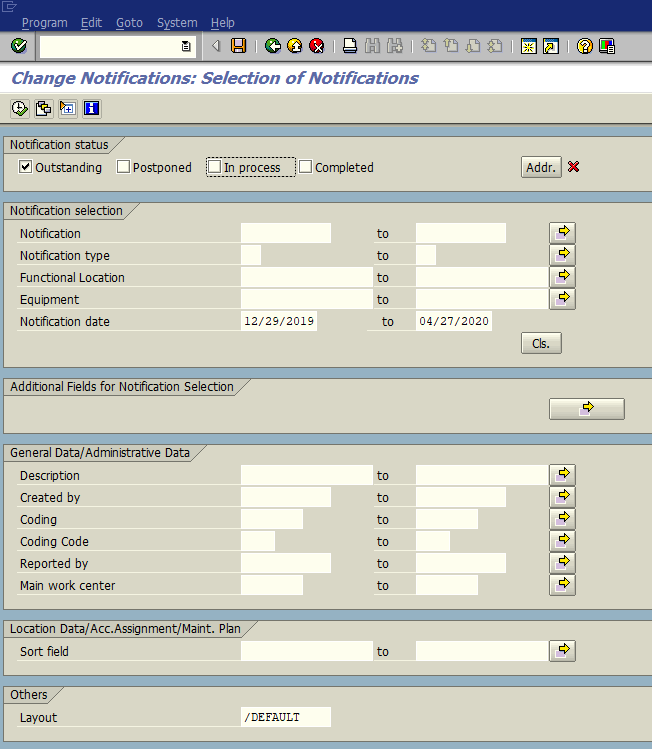
Task: Uncheck the Outstanding status checkbox
Action: (26, 167)
